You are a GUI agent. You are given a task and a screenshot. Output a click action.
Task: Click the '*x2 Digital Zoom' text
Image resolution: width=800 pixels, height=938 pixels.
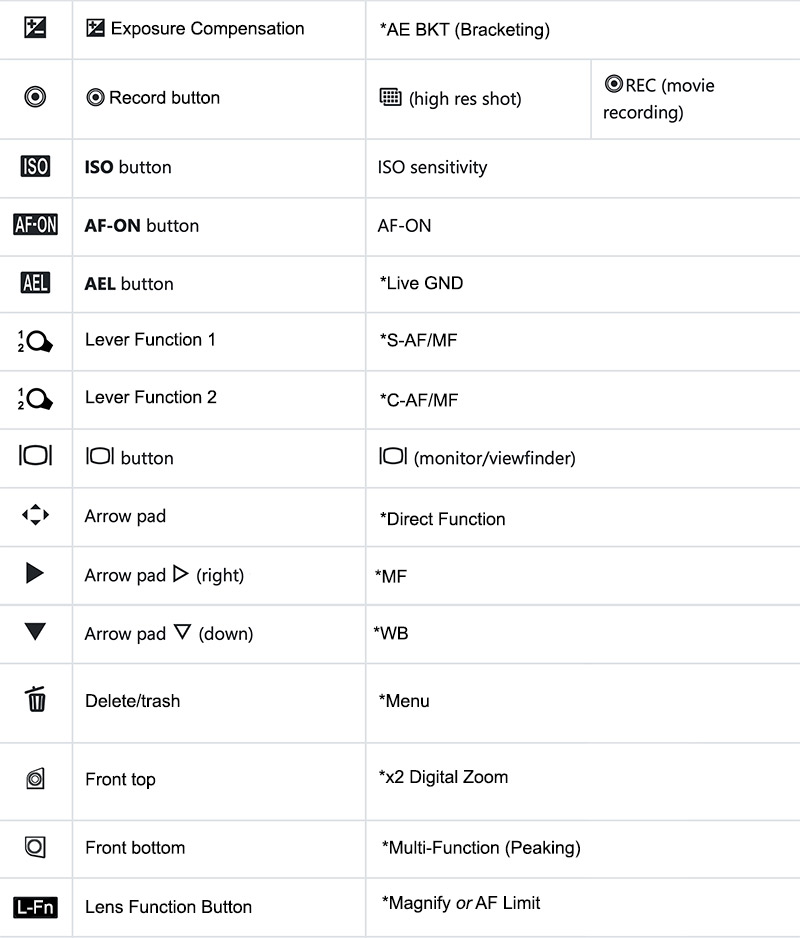(444, 777)
